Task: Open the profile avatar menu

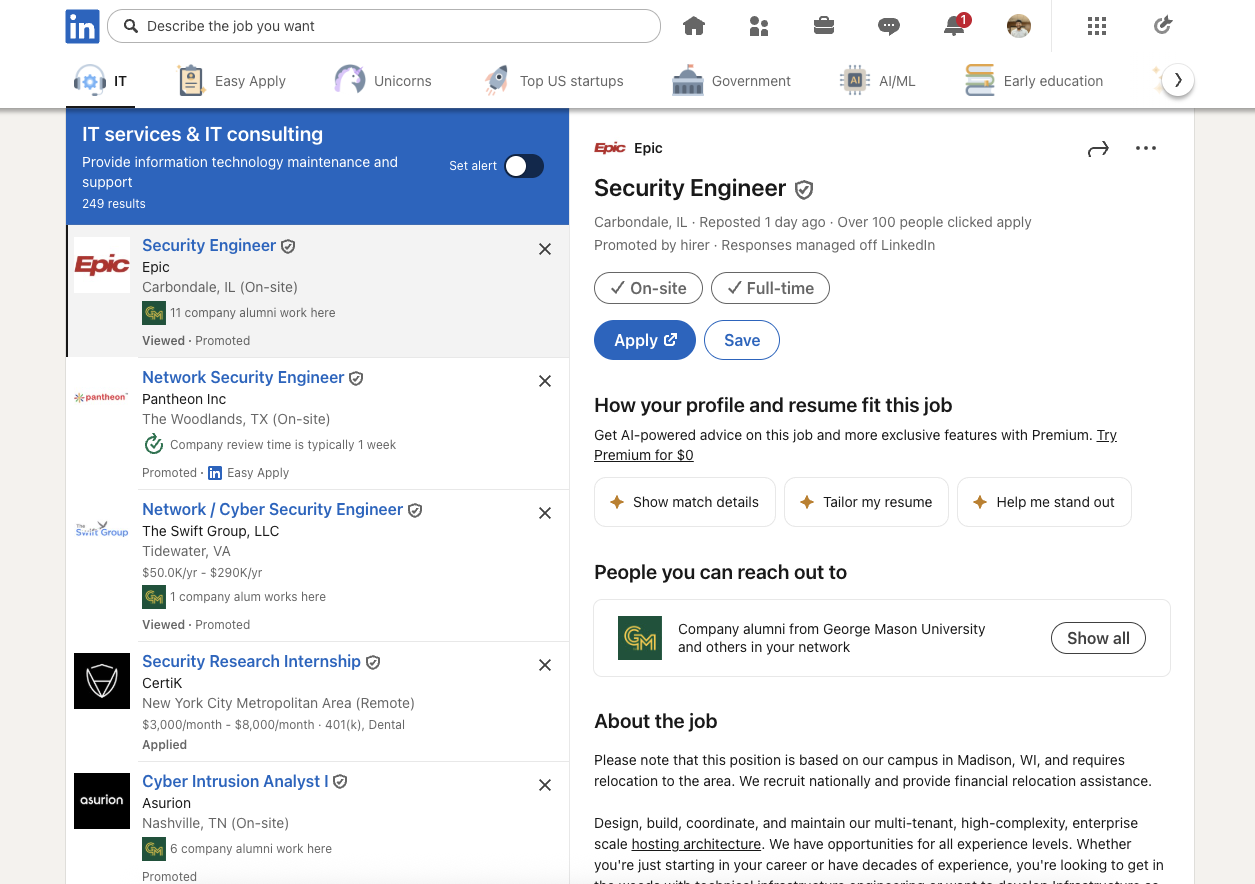Action: (1019, 26)
